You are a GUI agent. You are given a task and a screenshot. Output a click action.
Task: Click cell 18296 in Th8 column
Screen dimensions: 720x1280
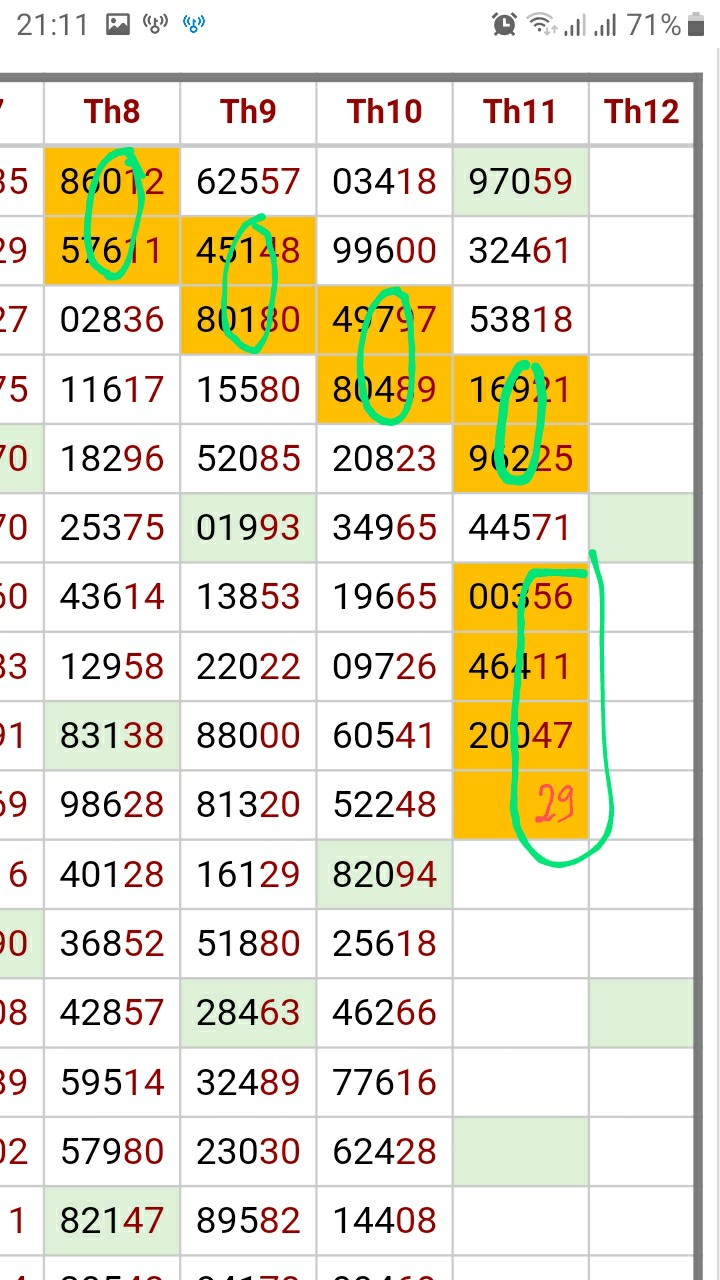[x=112, y=458]
